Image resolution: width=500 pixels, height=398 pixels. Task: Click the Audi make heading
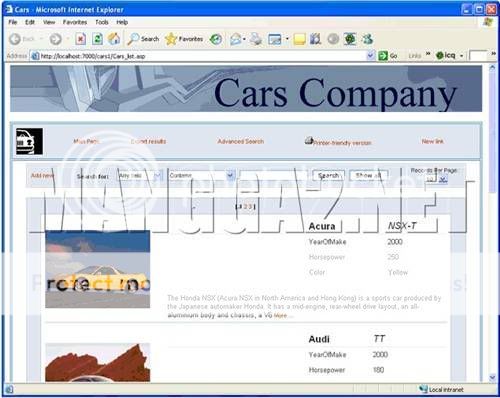click(x=319, y=339)
